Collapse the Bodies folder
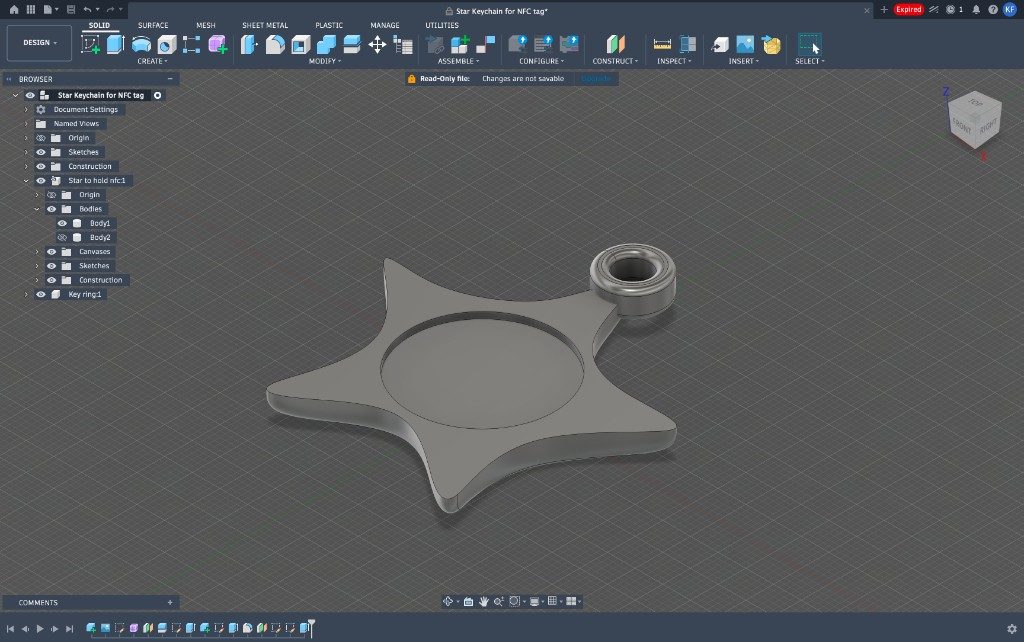This screenshot has height=642, width=1024. pyautogui.click(x=37, y=209)
